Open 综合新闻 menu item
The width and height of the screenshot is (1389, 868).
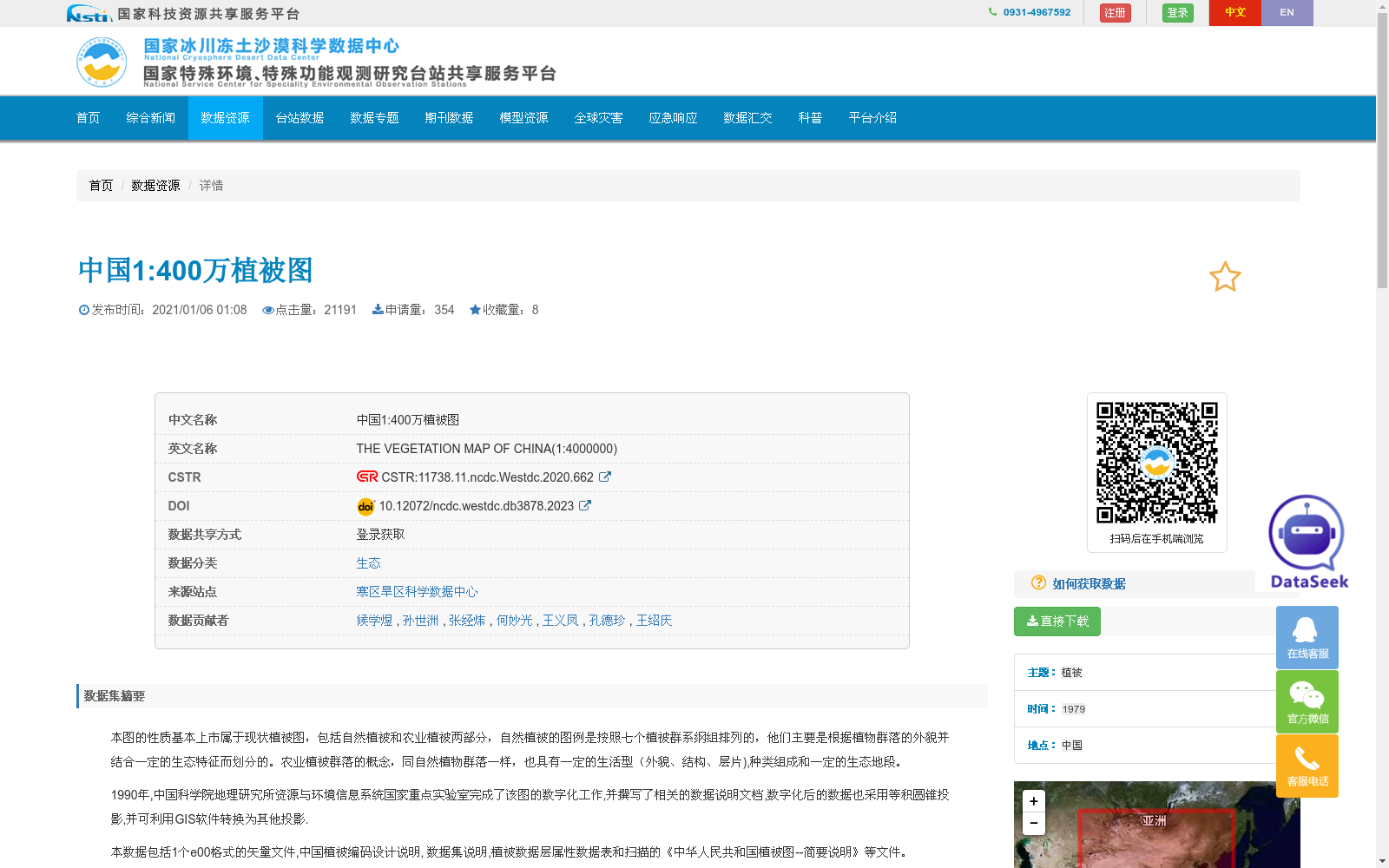[x=151, y=118]
